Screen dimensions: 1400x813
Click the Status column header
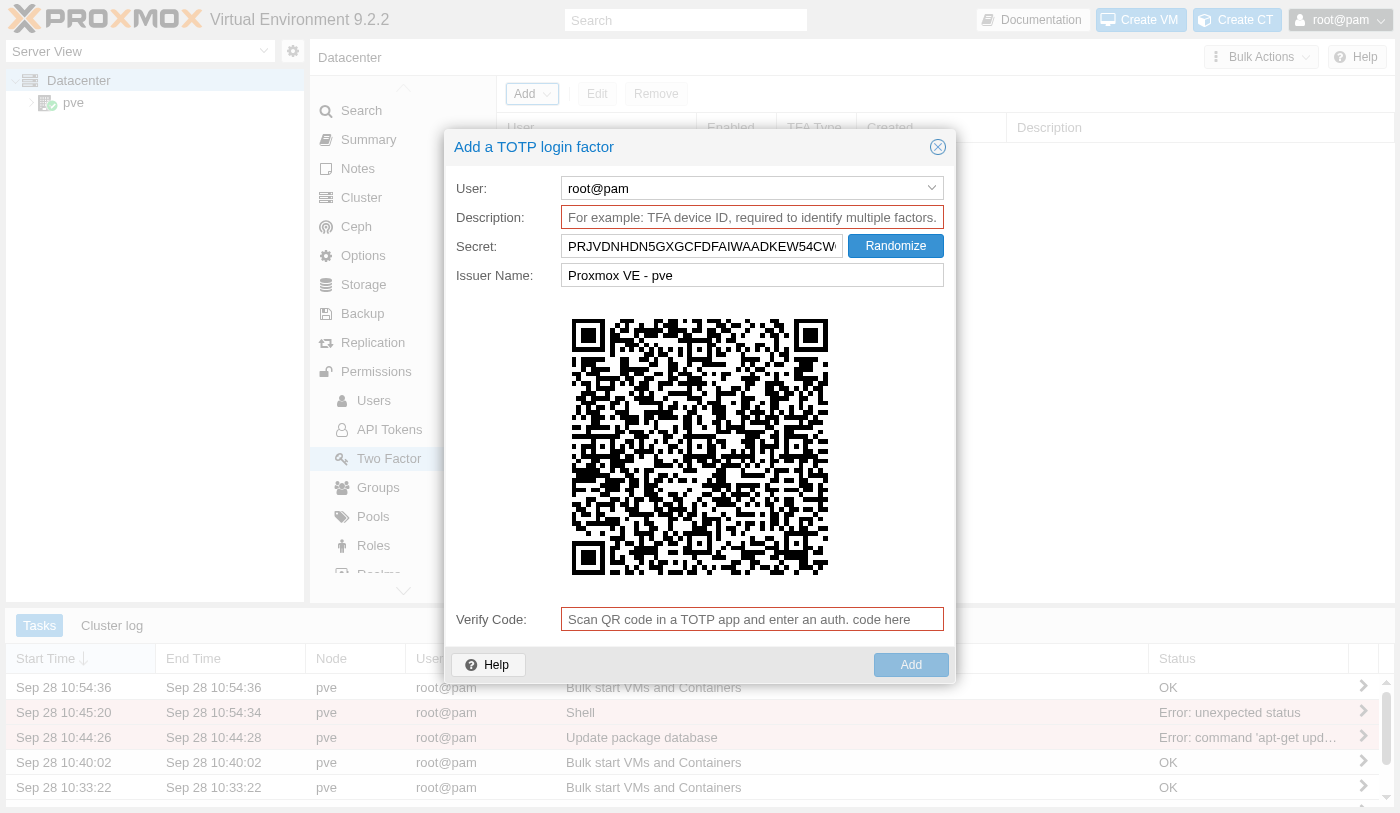[x=1248, y=658]
